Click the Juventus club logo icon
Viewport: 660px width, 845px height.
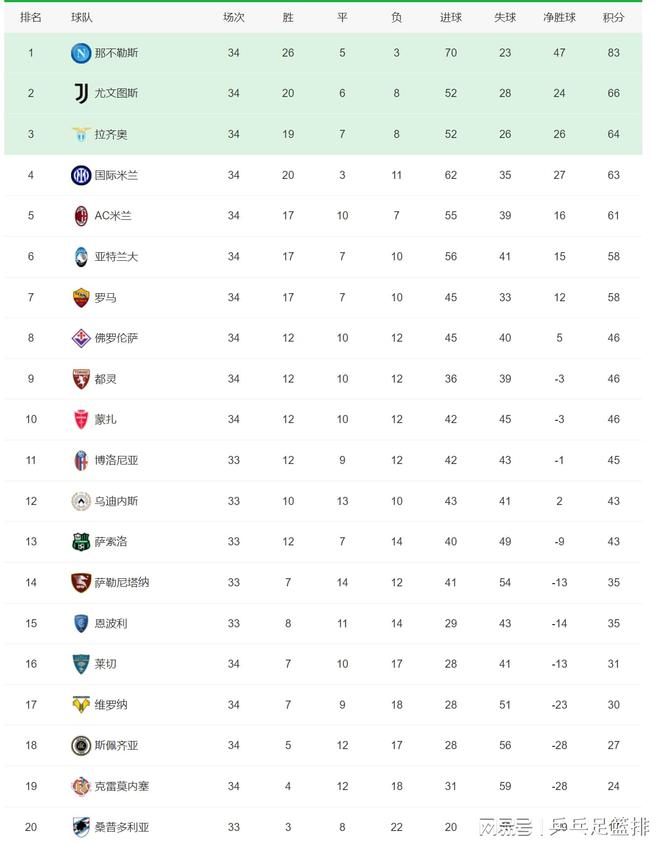pos(81,93)
